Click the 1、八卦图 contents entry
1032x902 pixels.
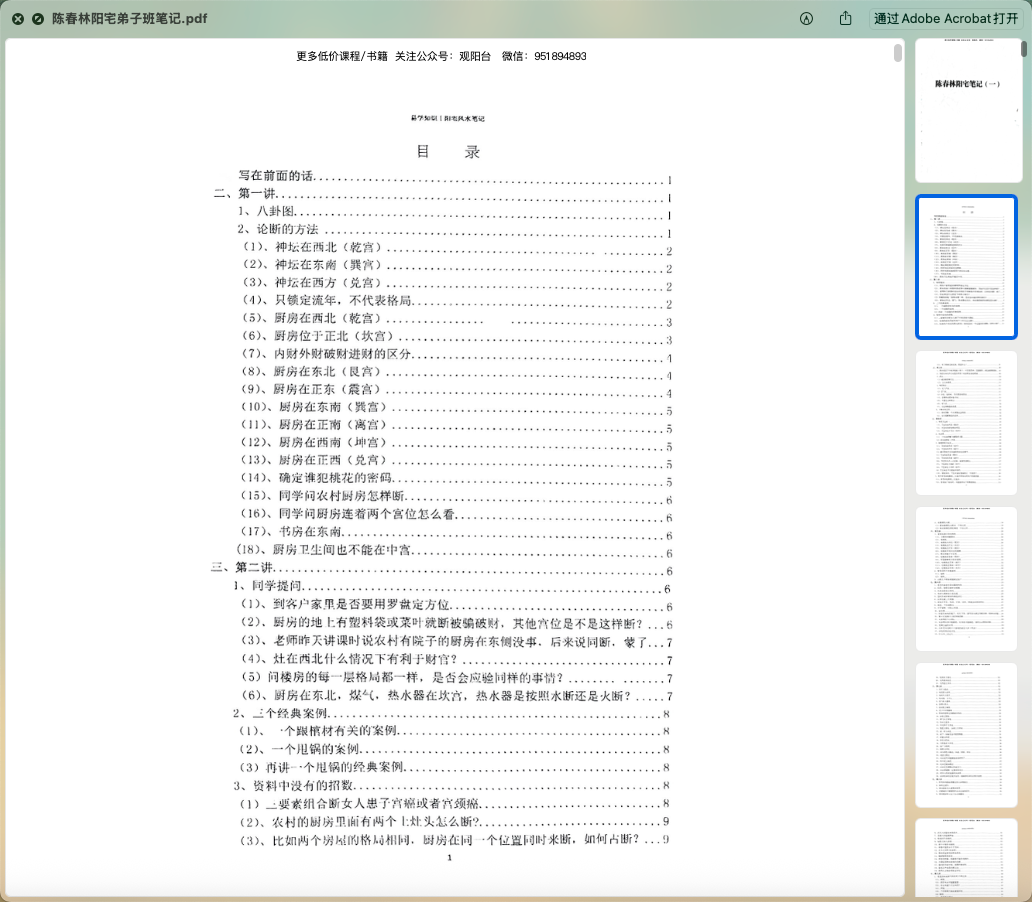[x=266, y=212]
